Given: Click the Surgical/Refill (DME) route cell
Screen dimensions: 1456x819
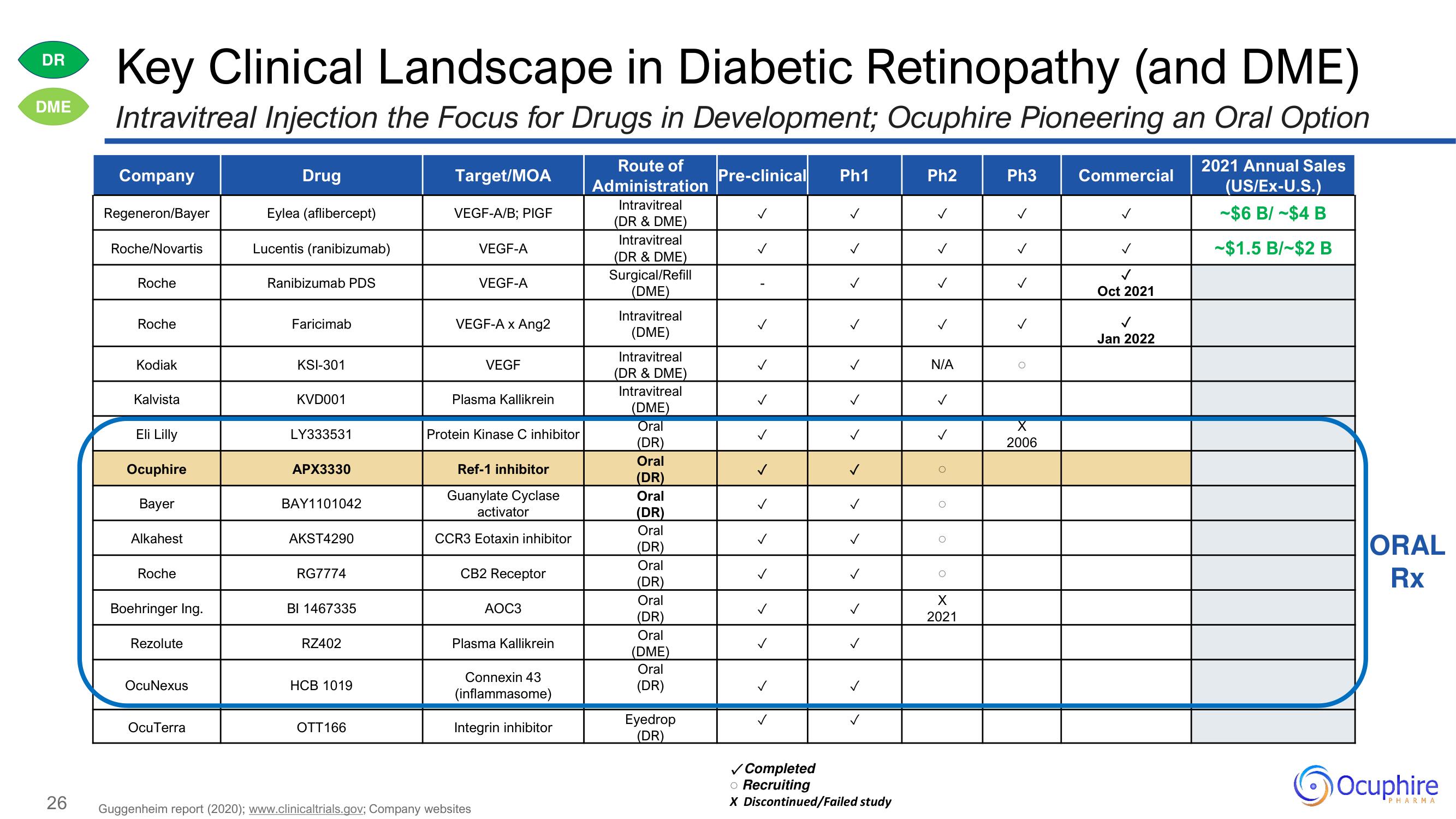Looking at the screenshot, I should tap(650, 283).
